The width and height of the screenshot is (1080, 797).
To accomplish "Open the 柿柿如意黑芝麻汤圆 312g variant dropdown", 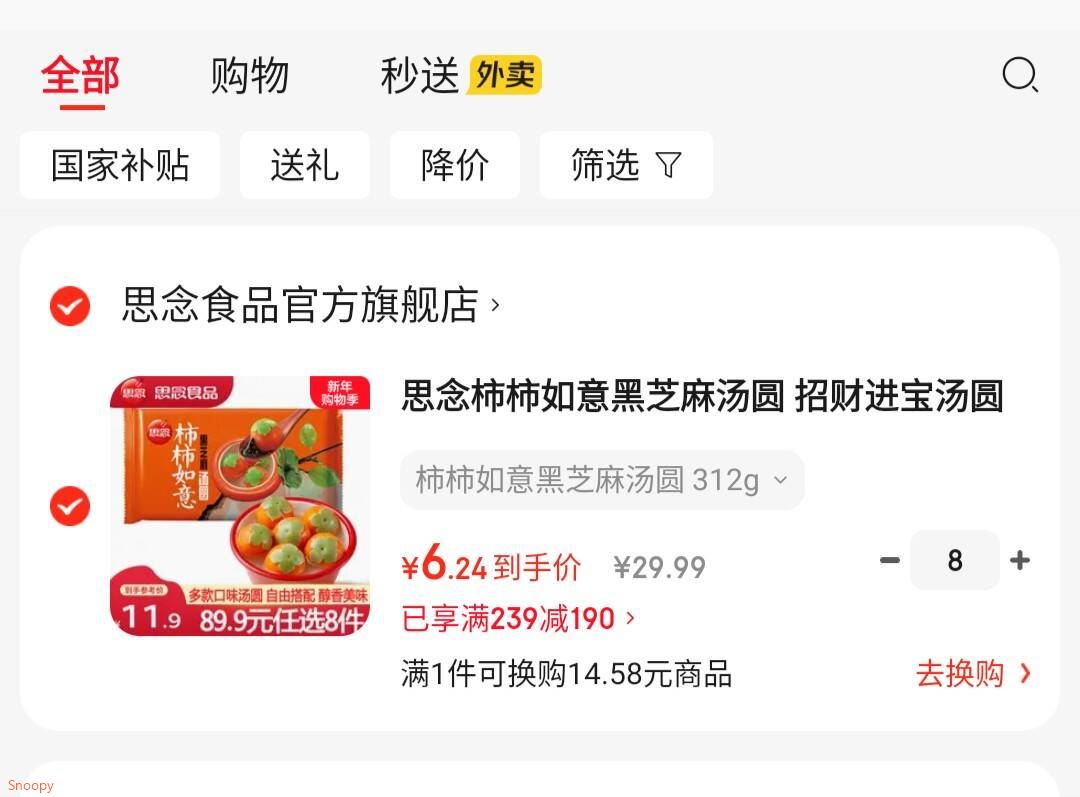I will [x=602, y=480].
